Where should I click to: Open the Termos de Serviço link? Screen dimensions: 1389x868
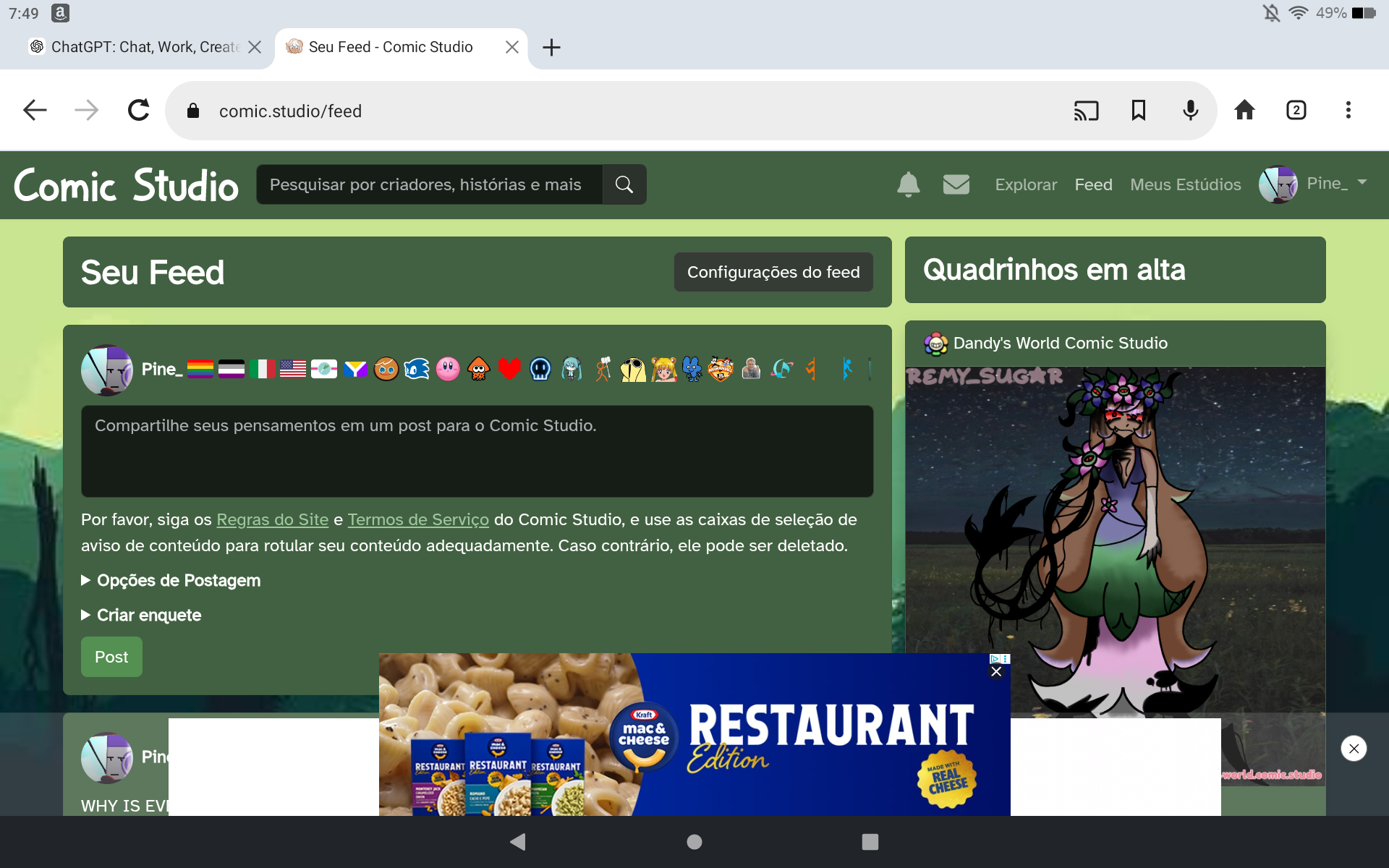click(x=418, y=519)
